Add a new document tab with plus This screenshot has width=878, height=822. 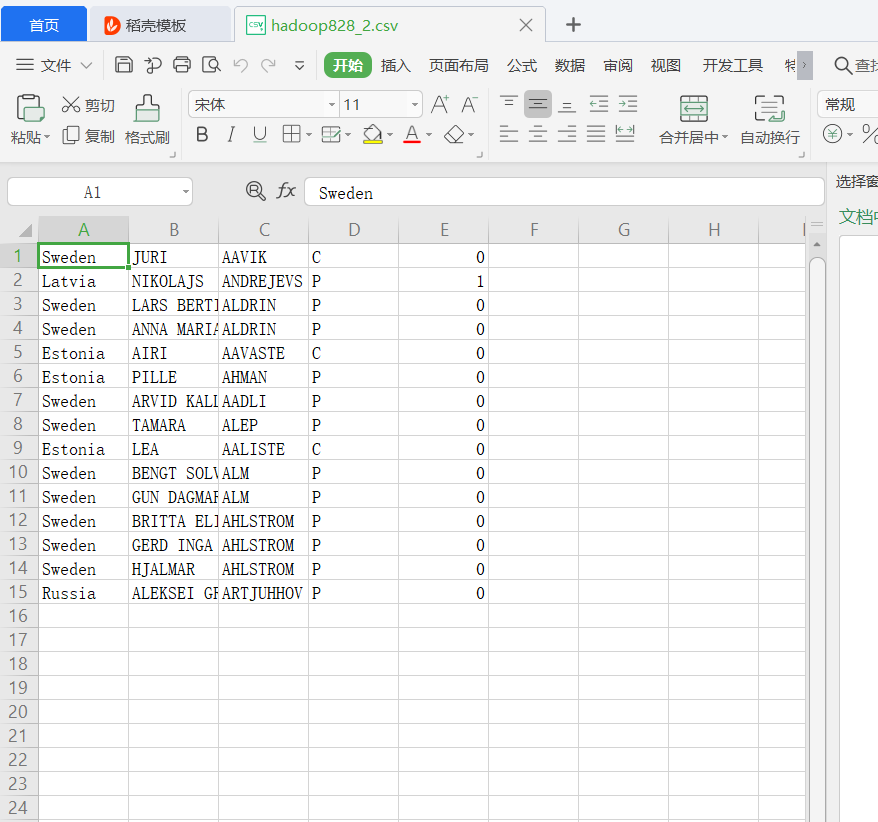[573, 25]
